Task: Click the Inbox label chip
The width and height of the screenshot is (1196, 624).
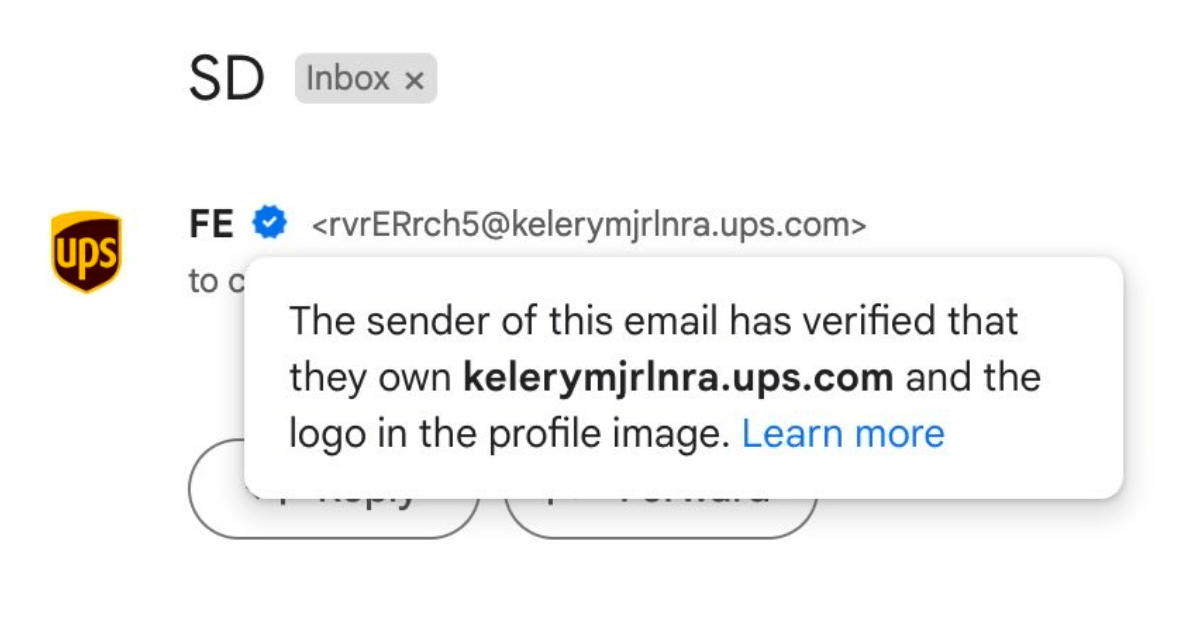Action: (x=365, y=79)
